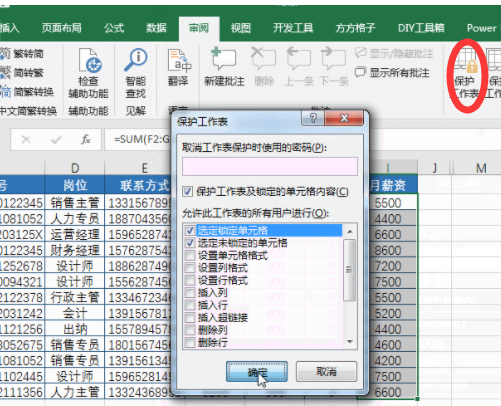Select column M header
501x406 pixels.
pyautogui.click(x=481, y=168)
